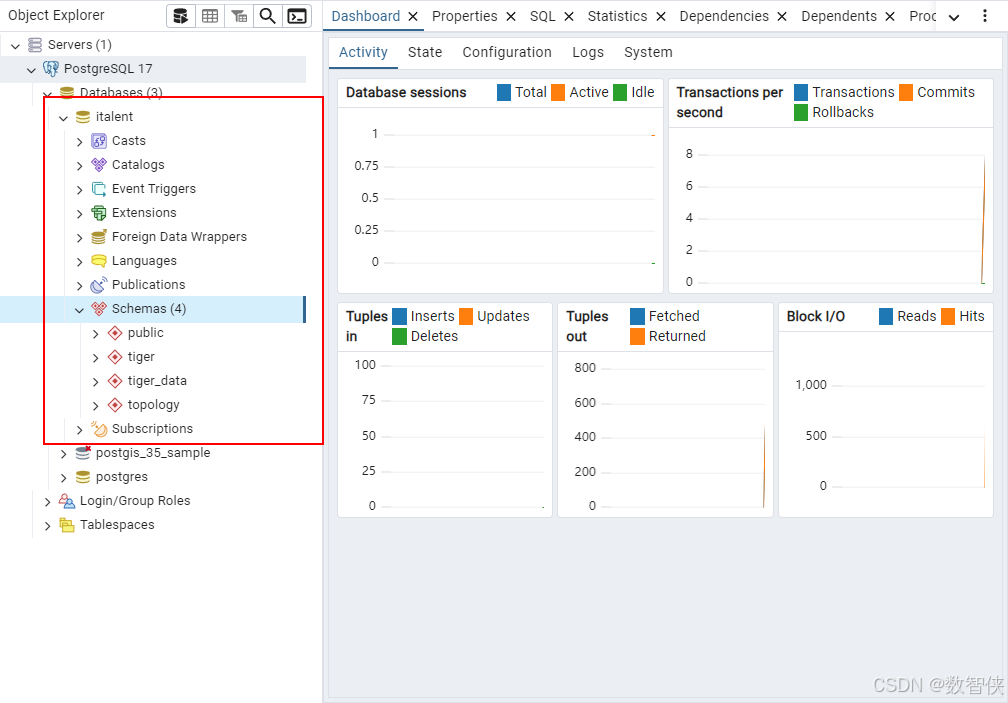Click the View Data table icon

point(210,16)
